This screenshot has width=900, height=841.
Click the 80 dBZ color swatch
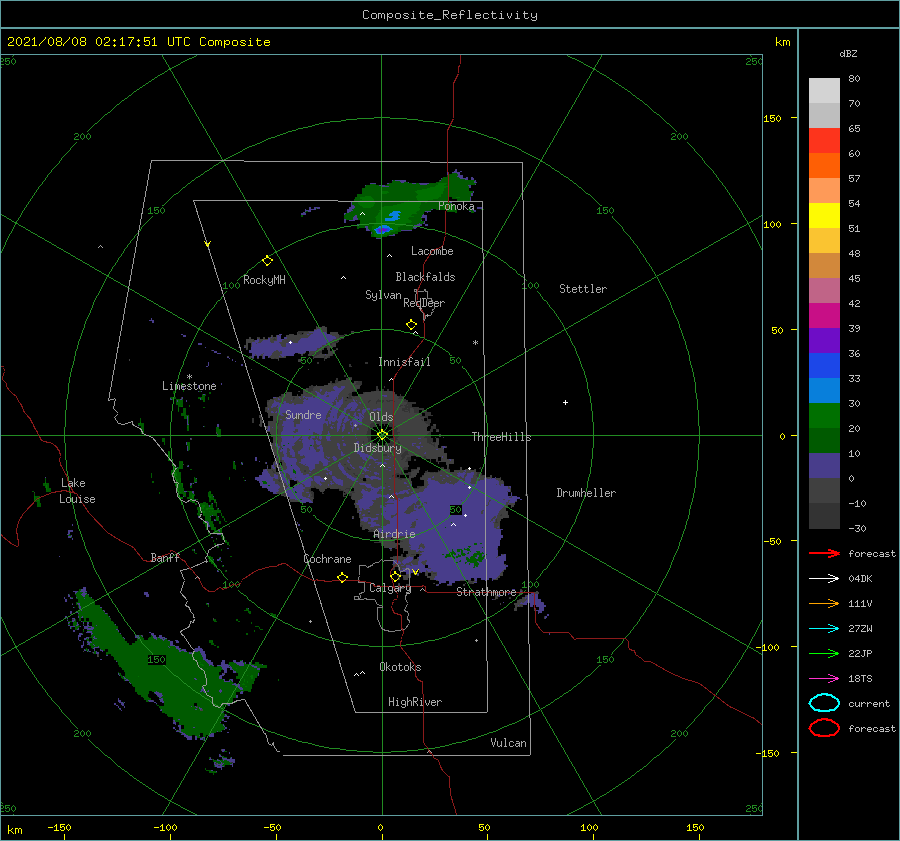click(824, 90)
